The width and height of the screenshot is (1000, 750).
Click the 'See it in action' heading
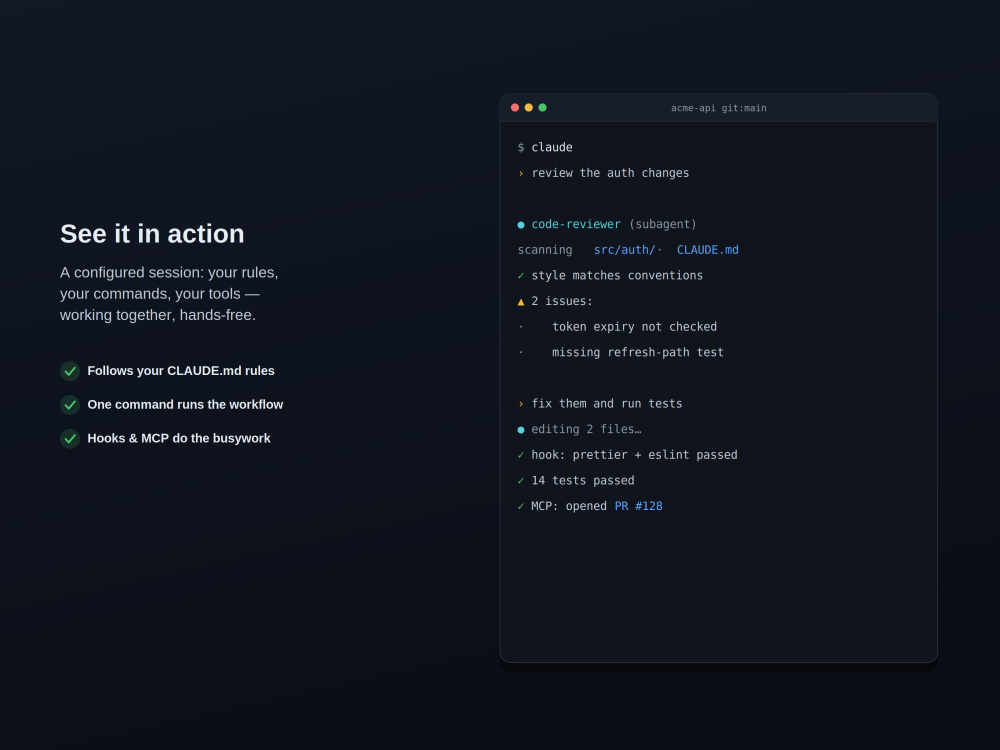tap(152, 233)
